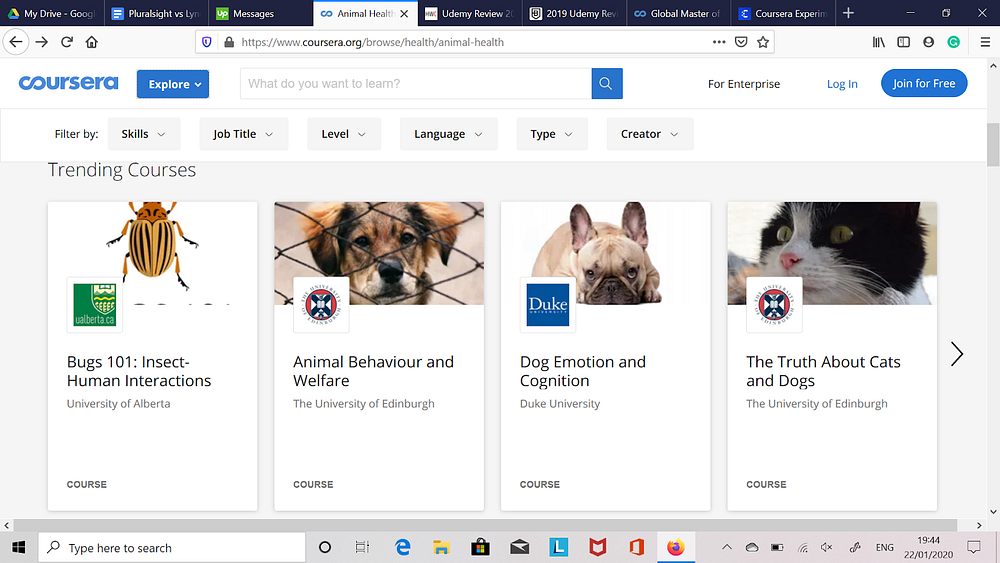Bookmark this page with star icon
Viewport: 1000px width, 563px height.
(763, 42)
